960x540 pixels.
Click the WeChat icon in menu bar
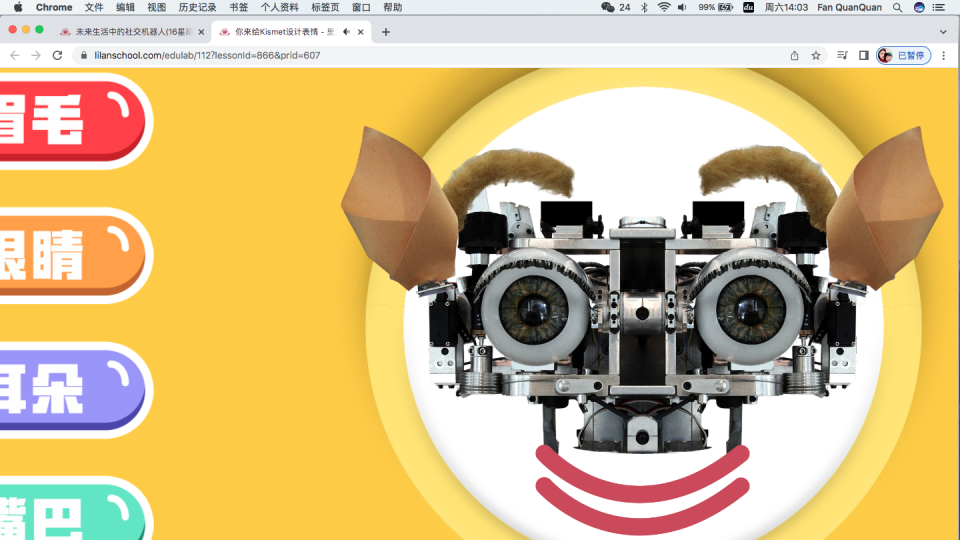[607, 7]
